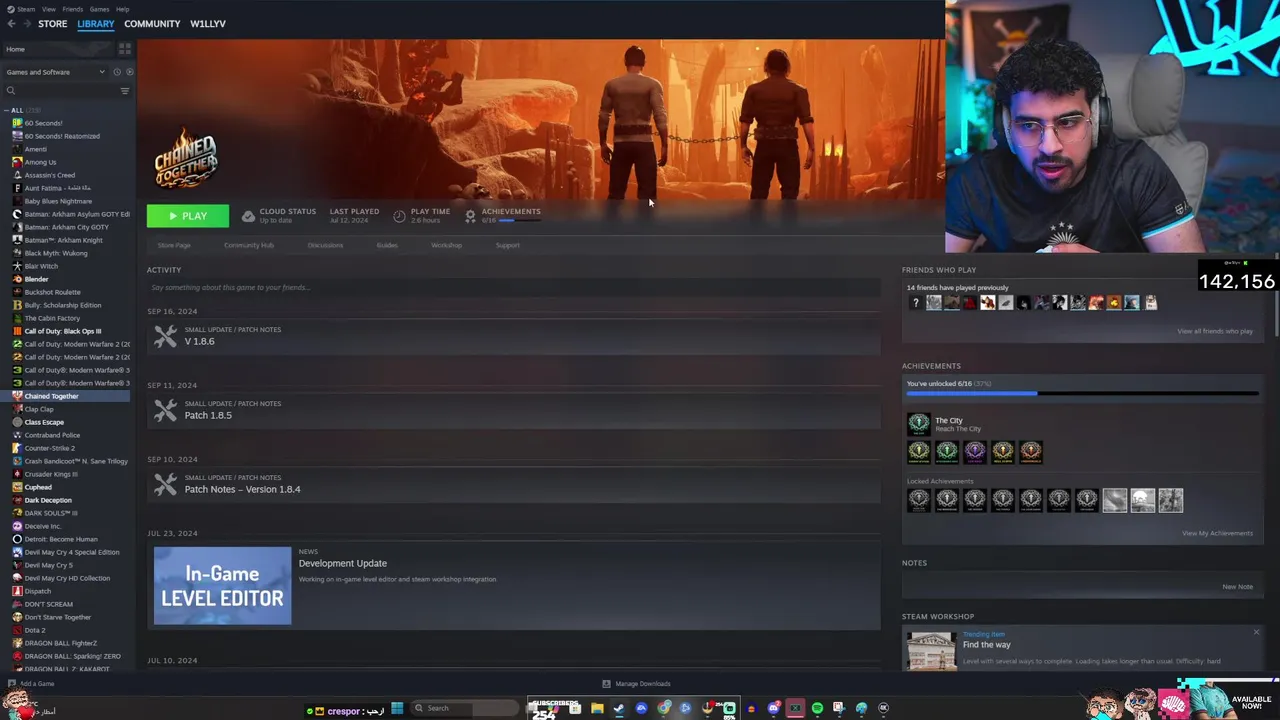This screenshot has width=1280, height=720.
Task: Open Community Hub link
Action: [x=249, y=245]
